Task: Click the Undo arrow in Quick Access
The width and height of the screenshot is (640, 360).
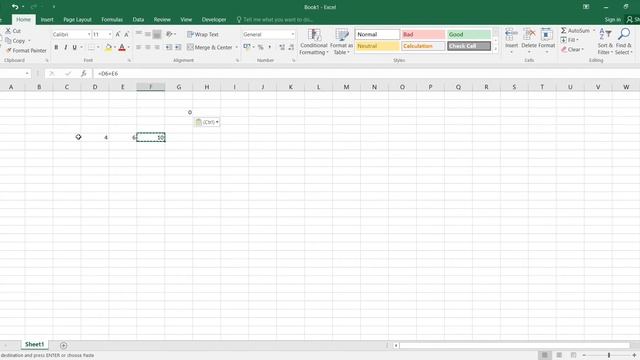Action: pyautogui.click(x=15, y=7)
